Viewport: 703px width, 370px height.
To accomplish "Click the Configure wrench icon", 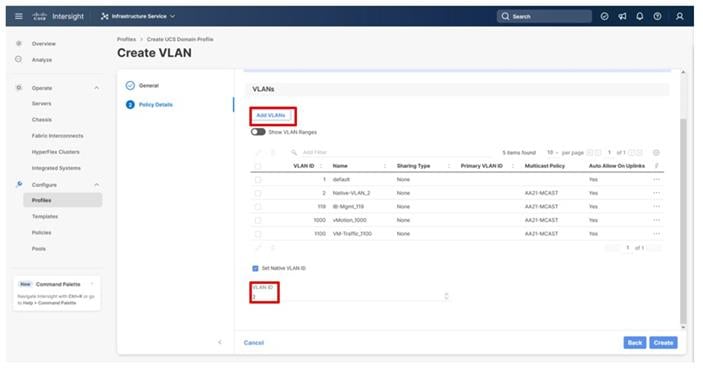I will [x=19, y=184].
